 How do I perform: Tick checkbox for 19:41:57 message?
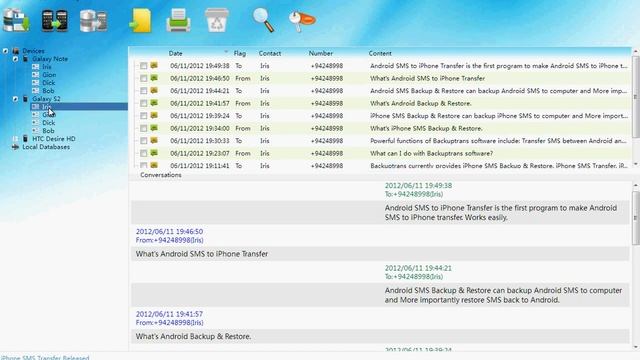143,103
